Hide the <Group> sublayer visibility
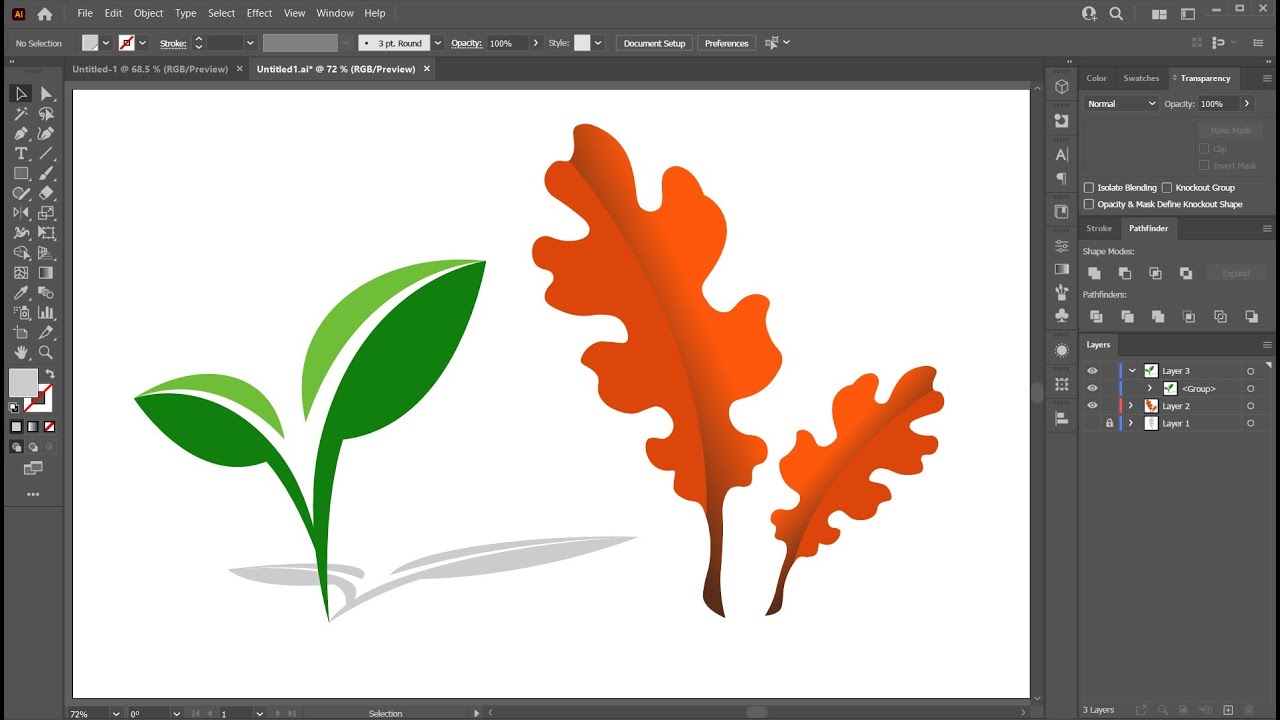1280x720 pixels. (1092, 388)
